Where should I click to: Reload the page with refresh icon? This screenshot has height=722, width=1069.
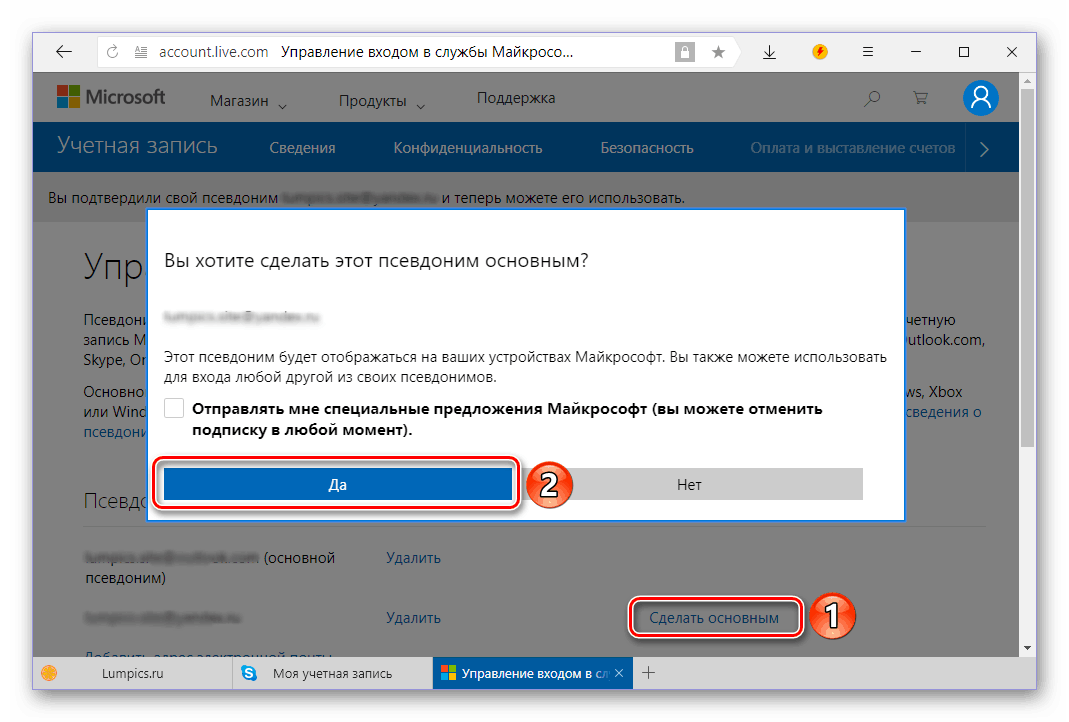[x=113, y=52]
